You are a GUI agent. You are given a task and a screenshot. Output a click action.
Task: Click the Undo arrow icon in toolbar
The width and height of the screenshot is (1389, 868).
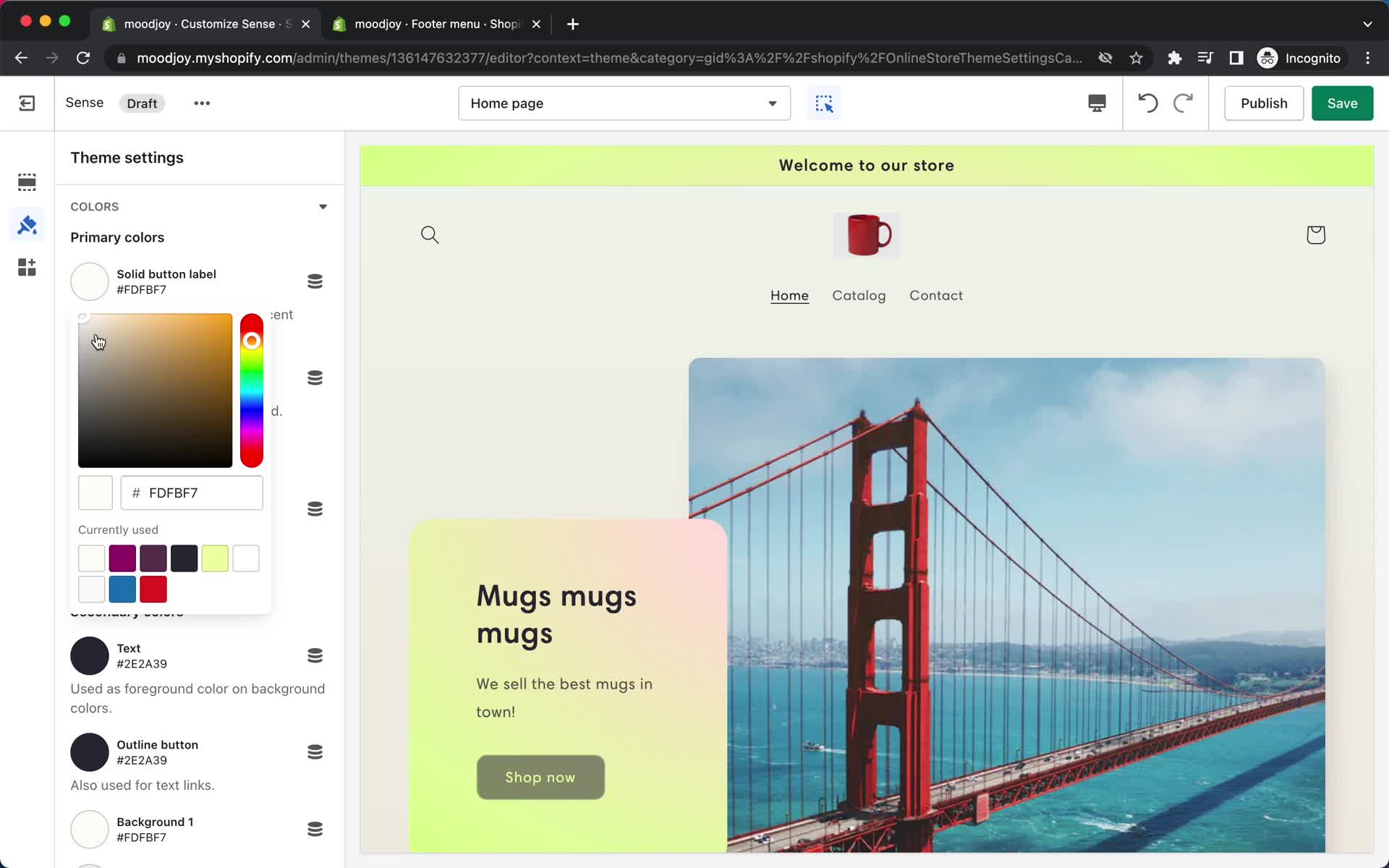click(1148, 103)
